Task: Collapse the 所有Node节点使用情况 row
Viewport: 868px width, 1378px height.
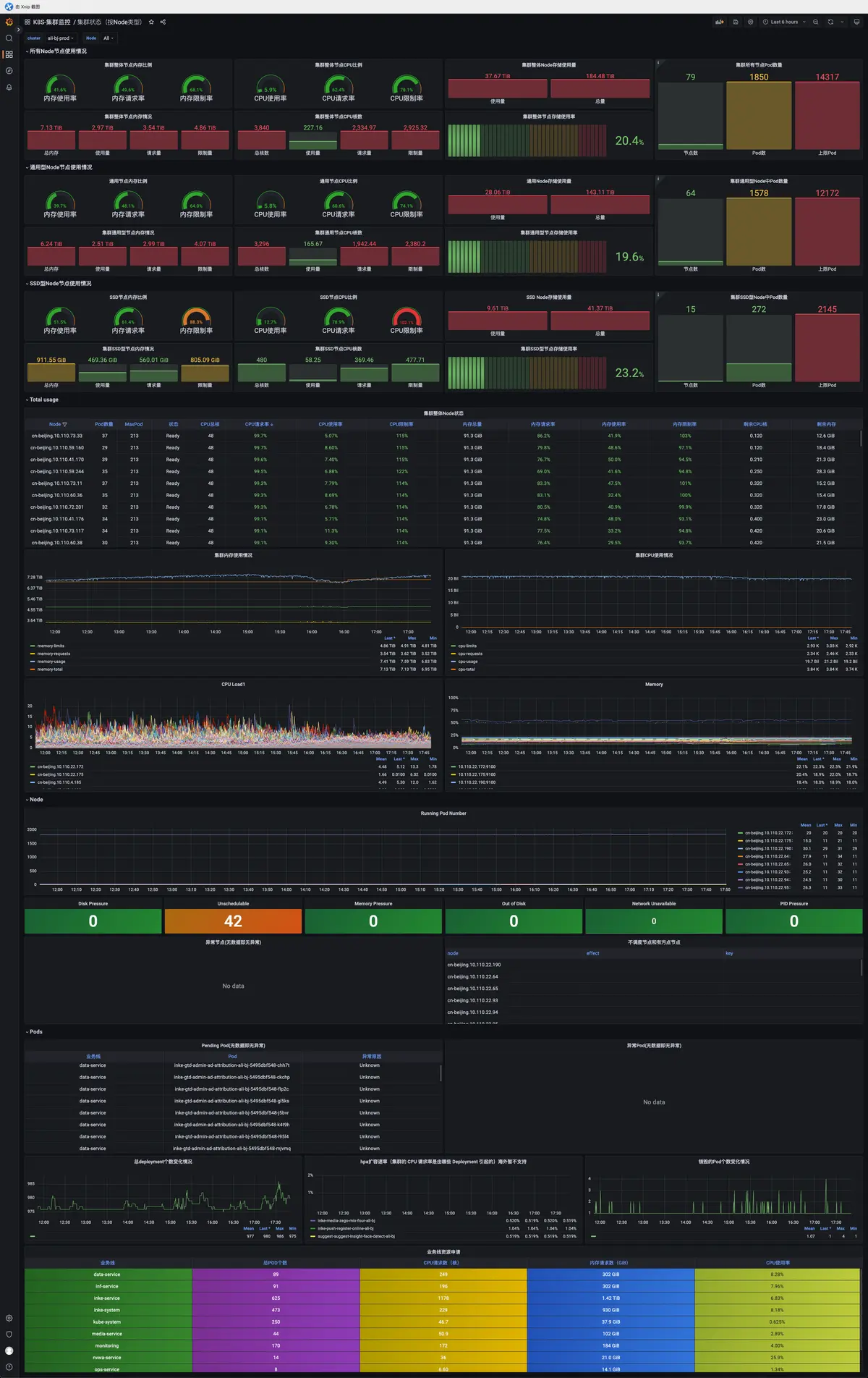Action: (56, 51)
